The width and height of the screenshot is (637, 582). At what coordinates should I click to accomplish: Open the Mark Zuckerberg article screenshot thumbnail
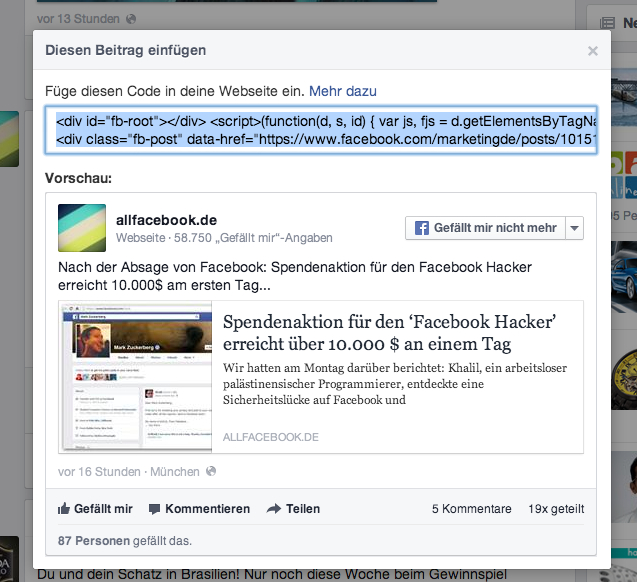coord(135,376)
